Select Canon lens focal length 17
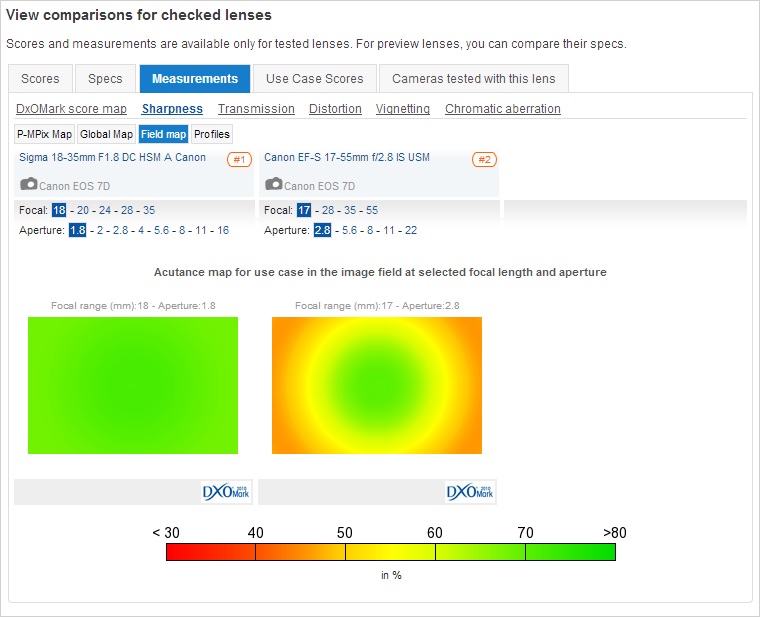Viewport: 760px width, 617px height. click(x=304, y=210)
